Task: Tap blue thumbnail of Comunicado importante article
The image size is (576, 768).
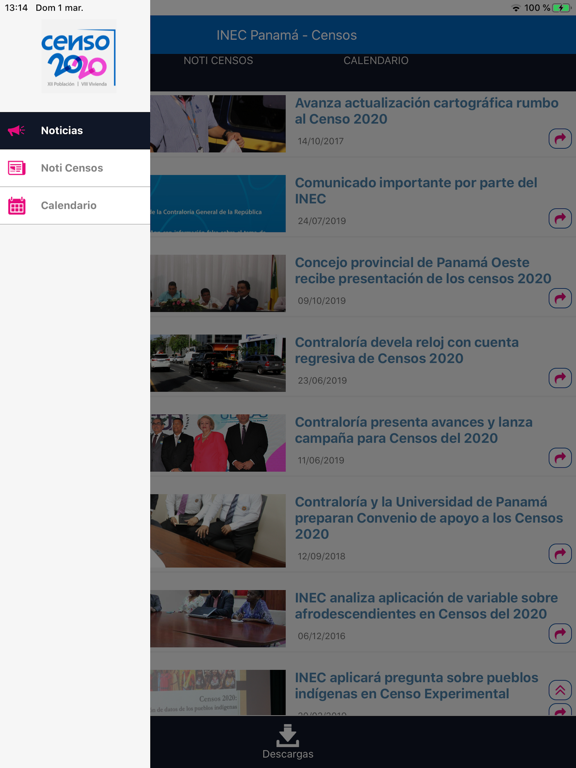Action: tap(218, 203)
